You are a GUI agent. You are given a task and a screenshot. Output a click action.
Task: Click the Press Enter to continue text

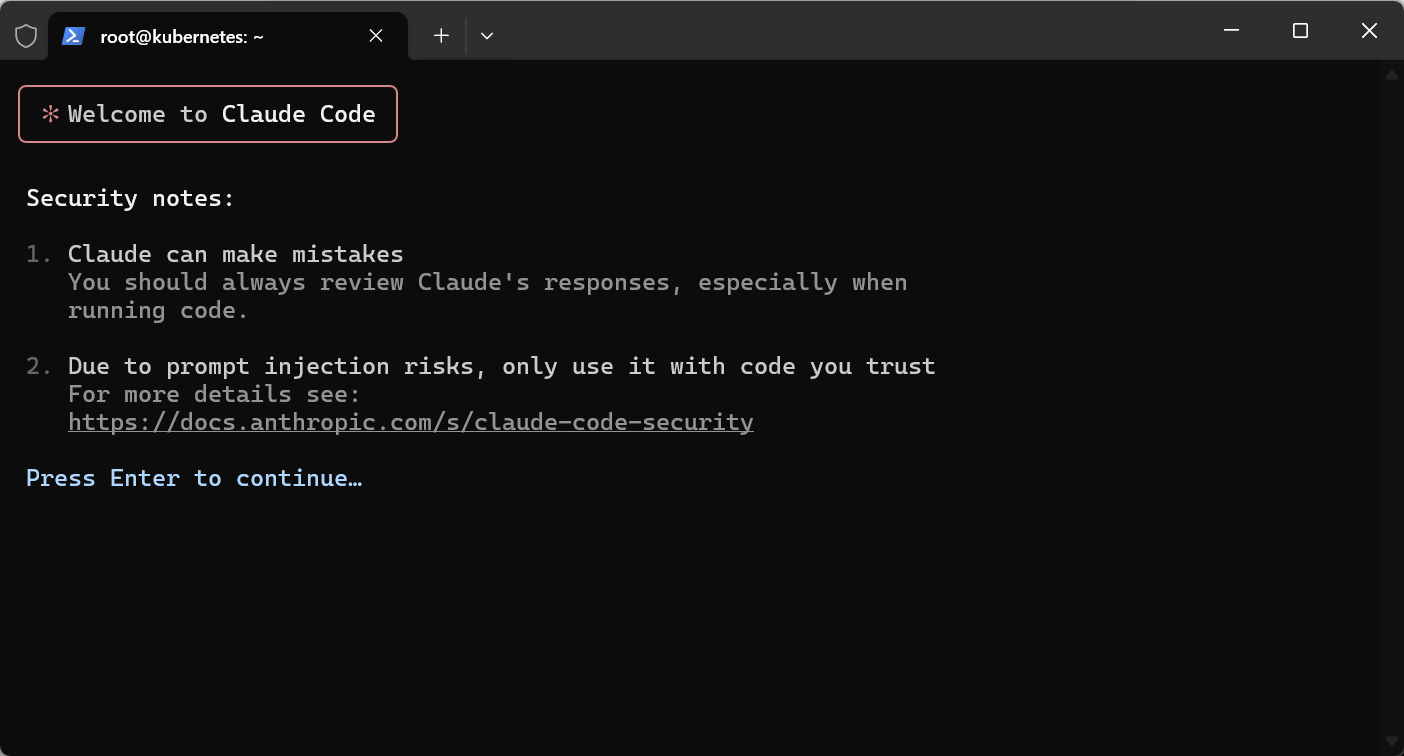pyautogui.click(x=194, y=478)
